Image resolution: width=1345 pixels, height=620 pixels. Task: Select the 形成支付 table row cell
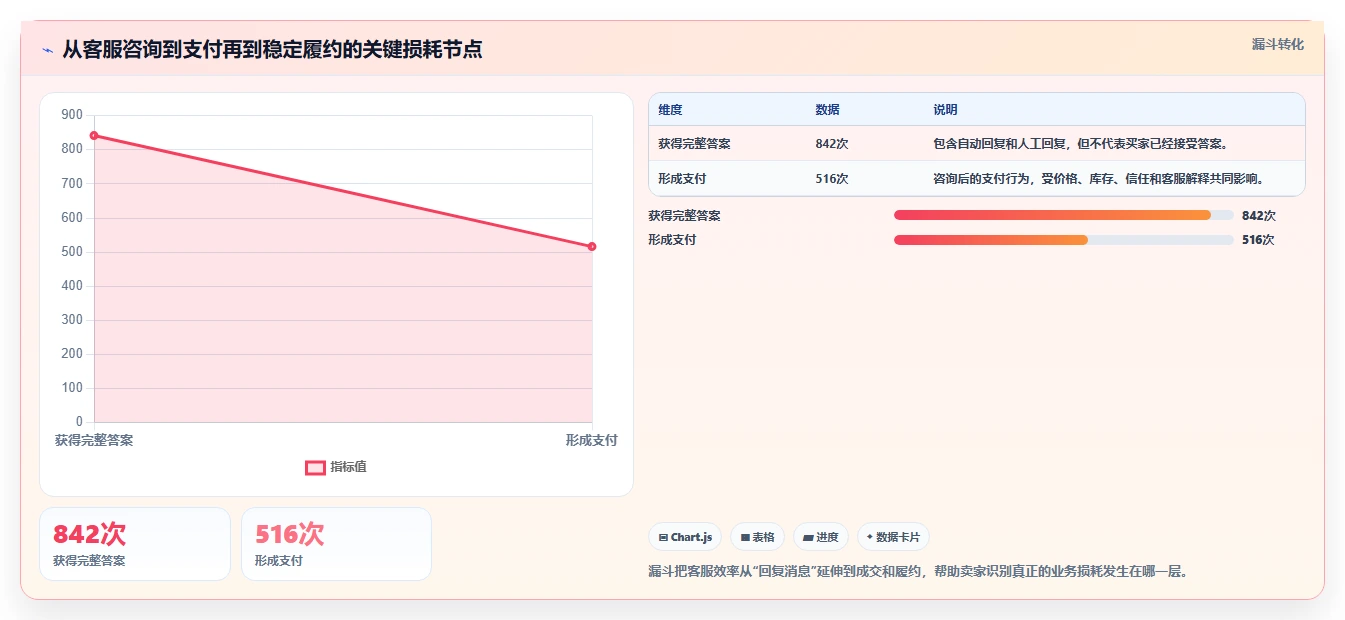pos(682,179)
